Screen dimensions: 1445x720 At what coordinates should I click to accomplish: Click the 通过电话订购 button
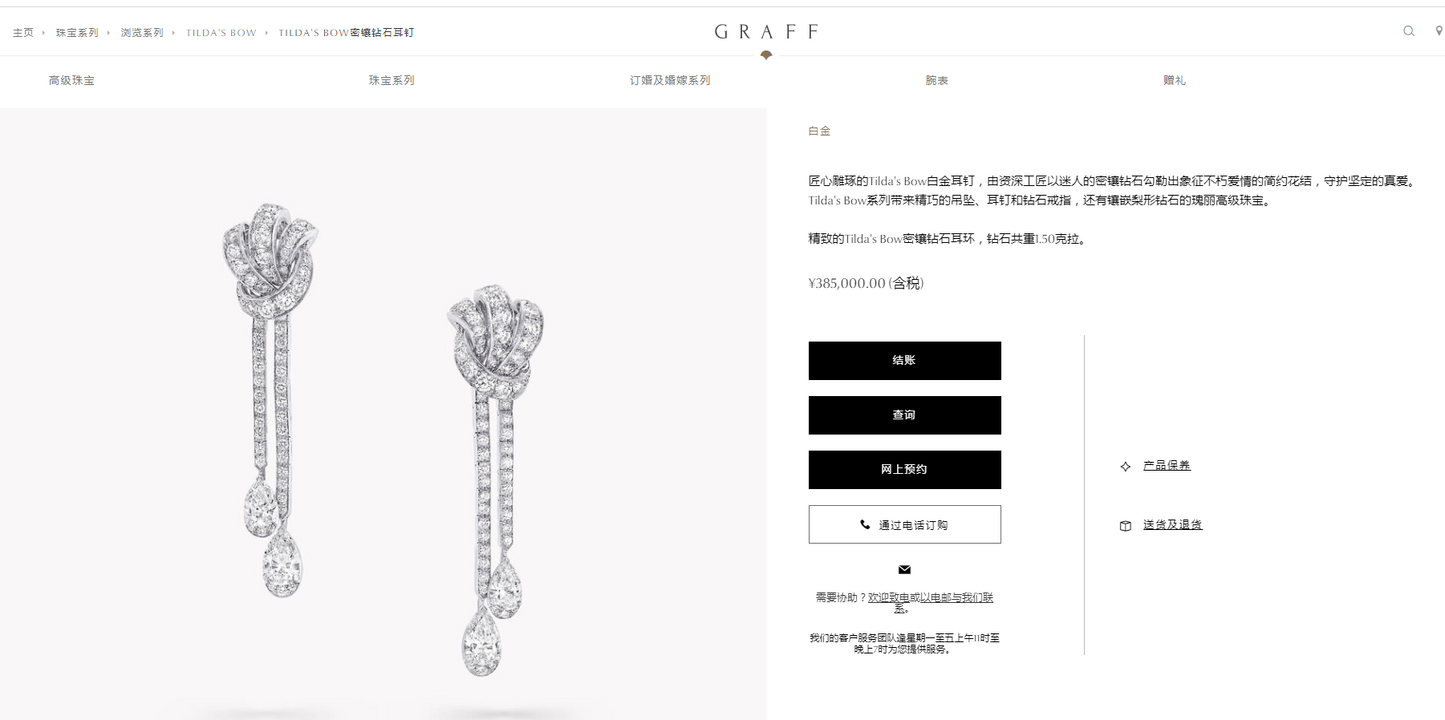904,524
